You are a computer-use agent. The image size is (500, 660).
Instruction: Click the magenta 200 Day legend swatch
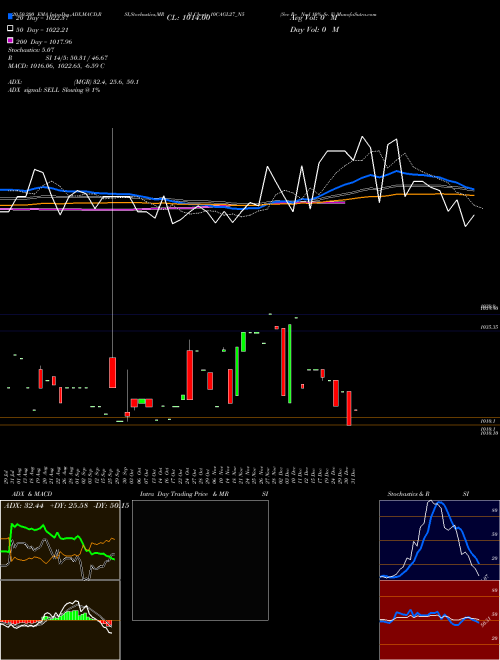10,41
